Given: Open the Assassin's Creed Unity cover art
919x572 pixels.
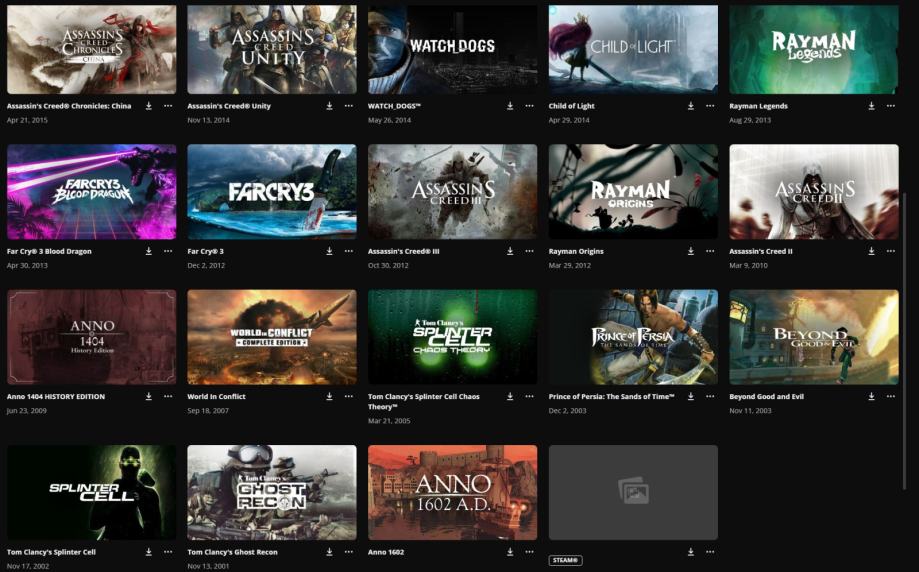Looking at the screenshot, I should click(x=272, y=49).
